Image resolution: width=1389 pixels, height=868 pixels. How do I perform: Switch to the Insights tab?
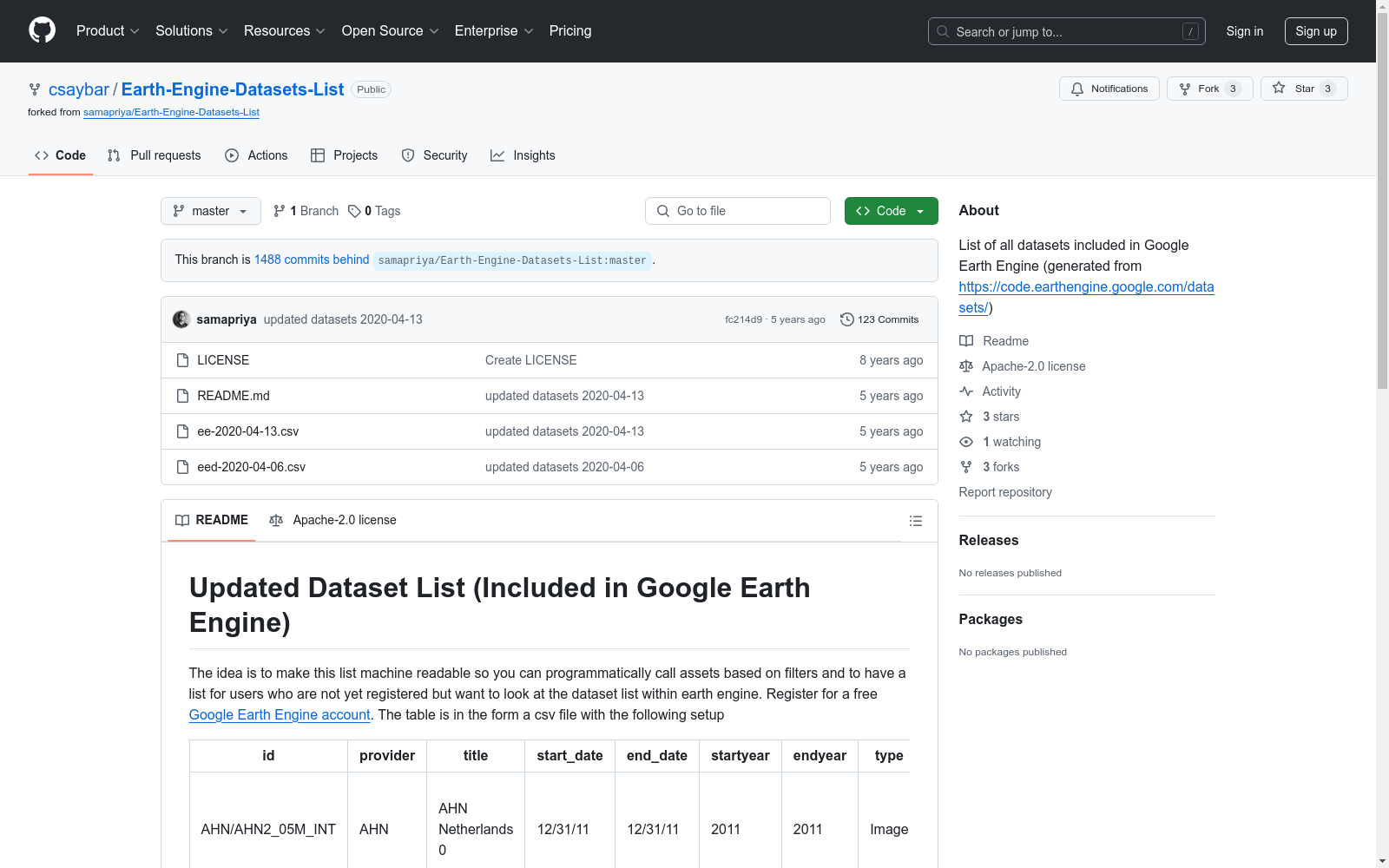[x=523, y=155]
